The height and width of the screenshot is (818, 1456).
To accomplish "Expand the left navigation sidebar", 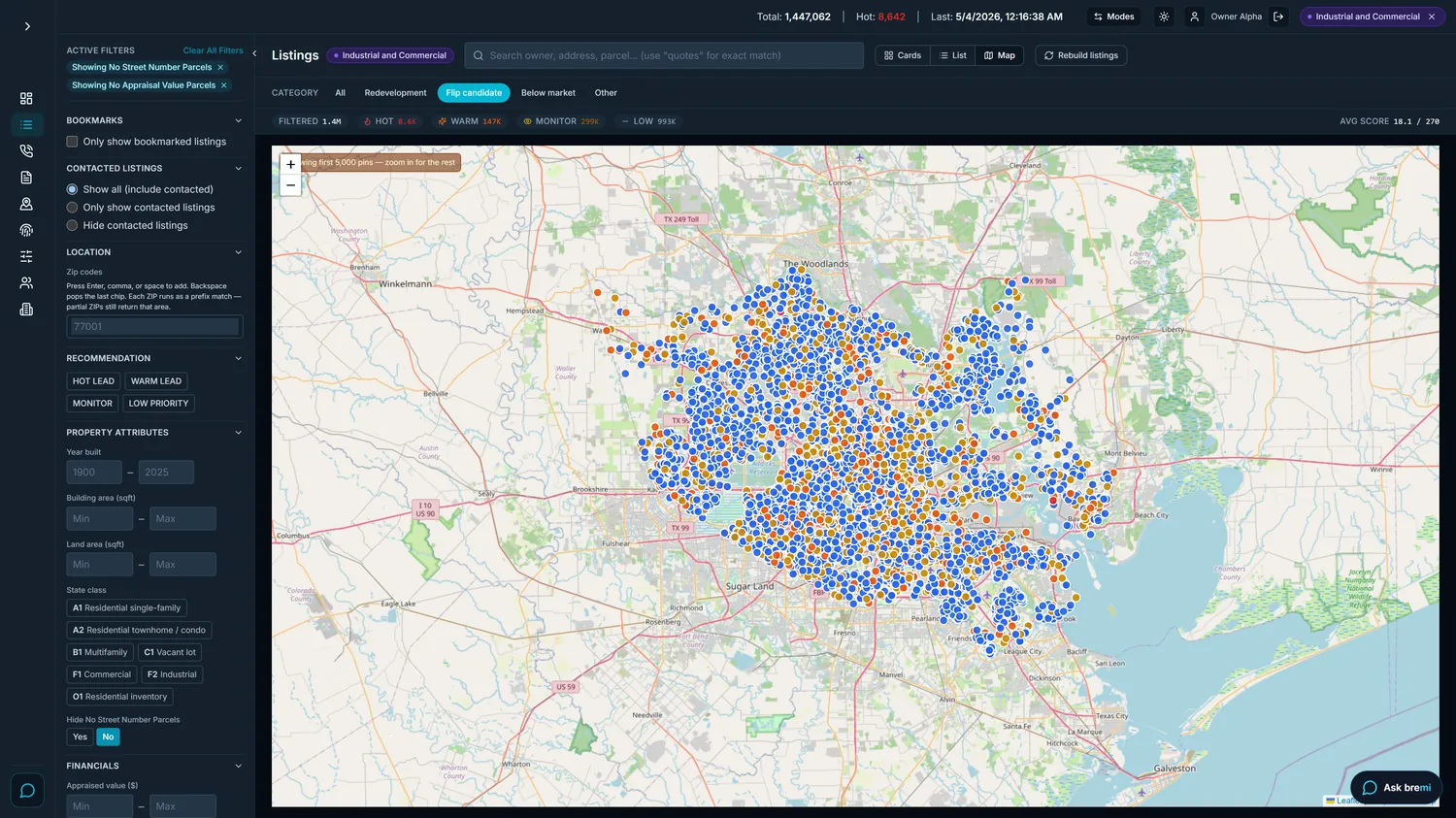I will (x=27, y=26).
